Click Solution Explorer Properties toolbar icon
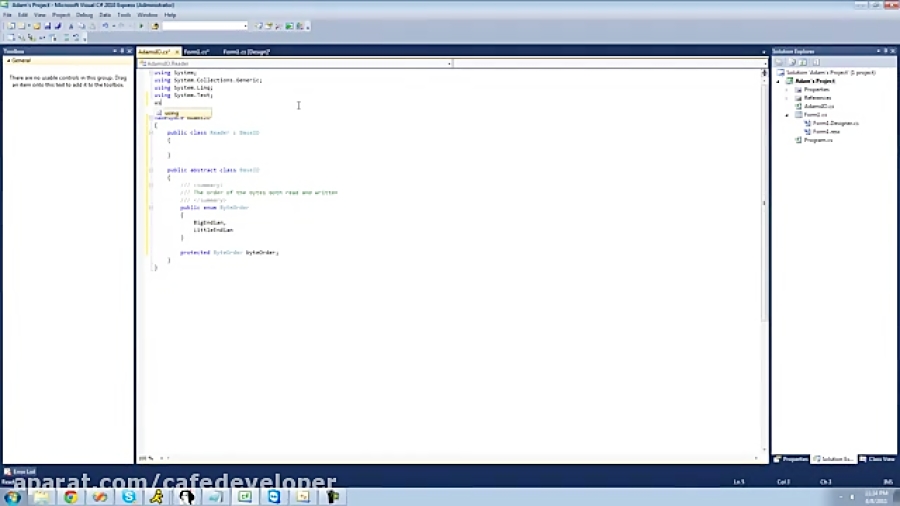Viewport: 900px width, 506px height. coord(779,62)
